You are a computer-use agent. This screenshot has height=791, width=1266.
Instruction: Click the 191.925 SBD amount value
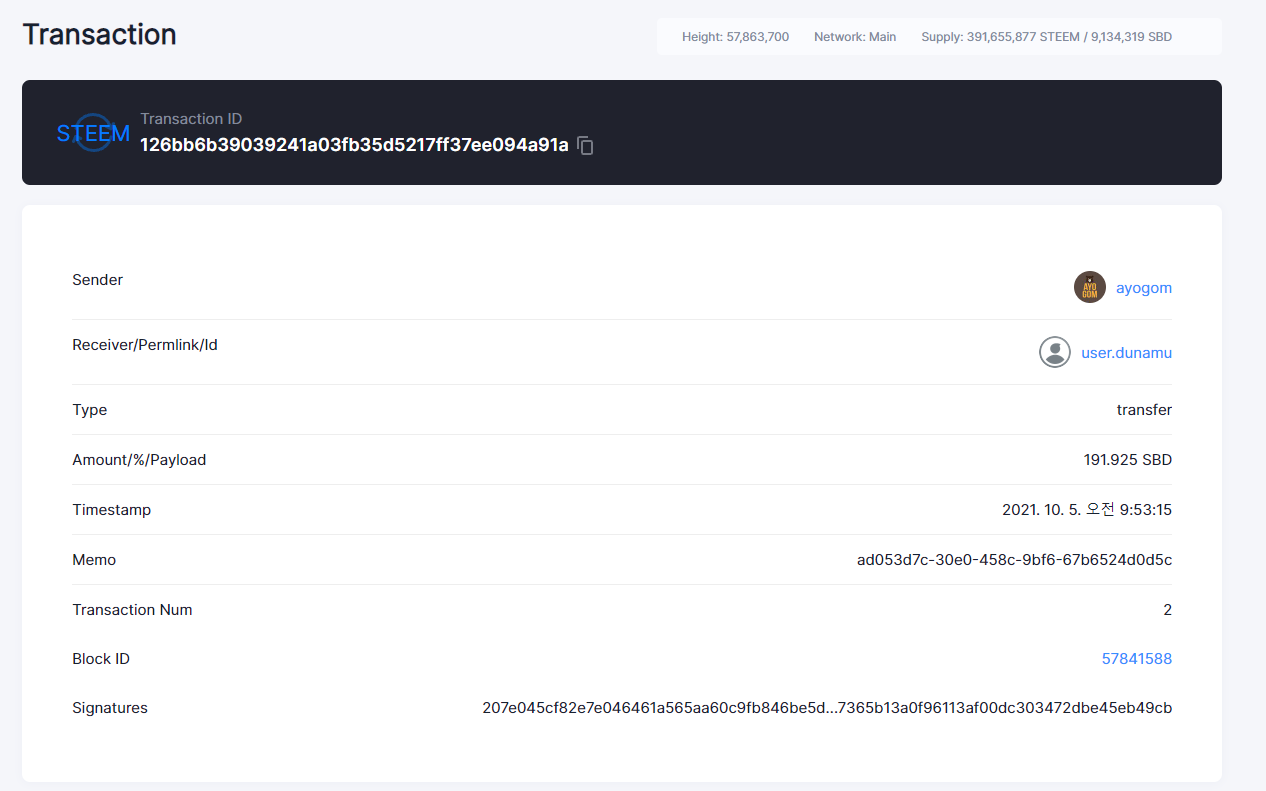click(1128, 460)
